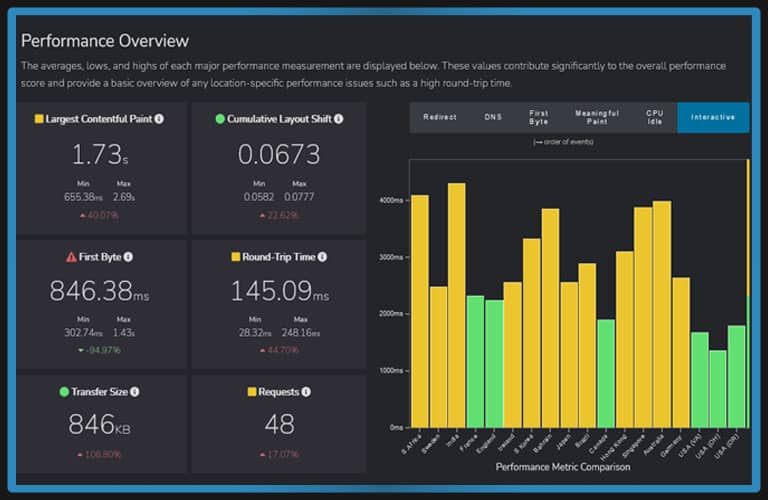Screen dimensions: 768x500
Task: Click the yellow status square for Requests
Action: [x=252, y=392]
